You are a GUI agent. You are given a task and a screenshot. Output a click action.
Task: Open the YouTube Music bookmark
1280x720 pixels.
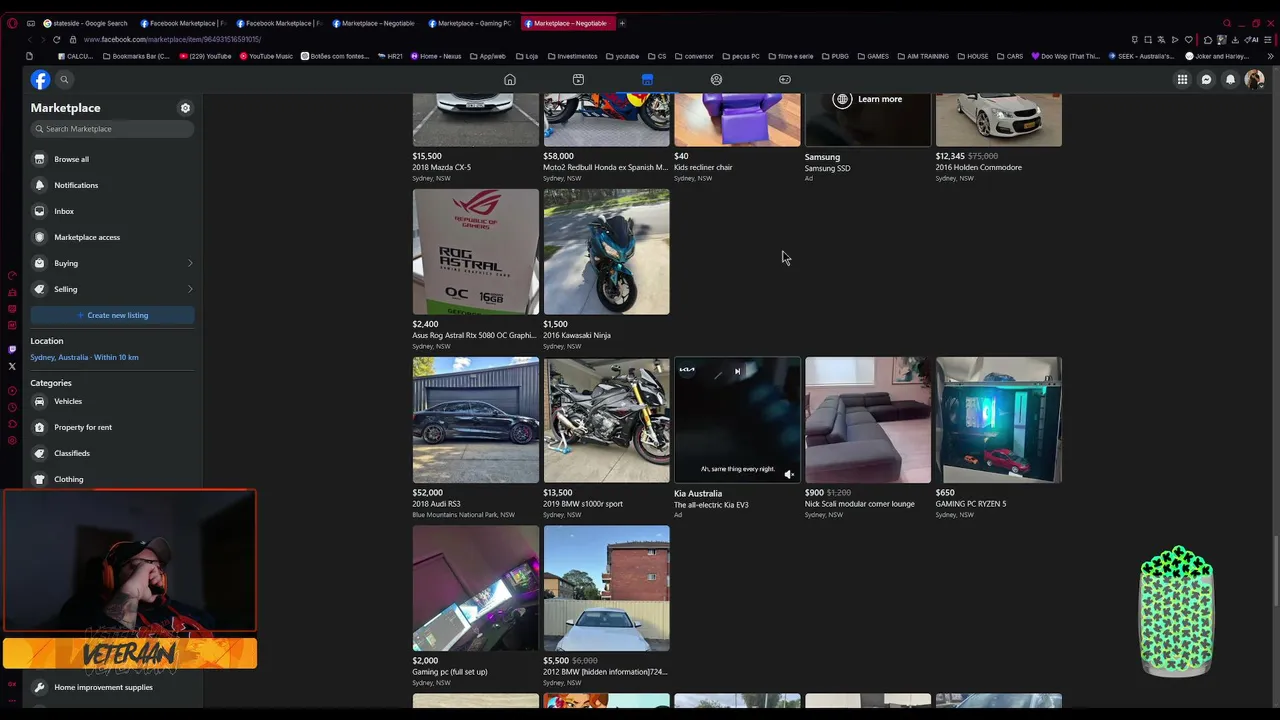(x=266, y=56)
